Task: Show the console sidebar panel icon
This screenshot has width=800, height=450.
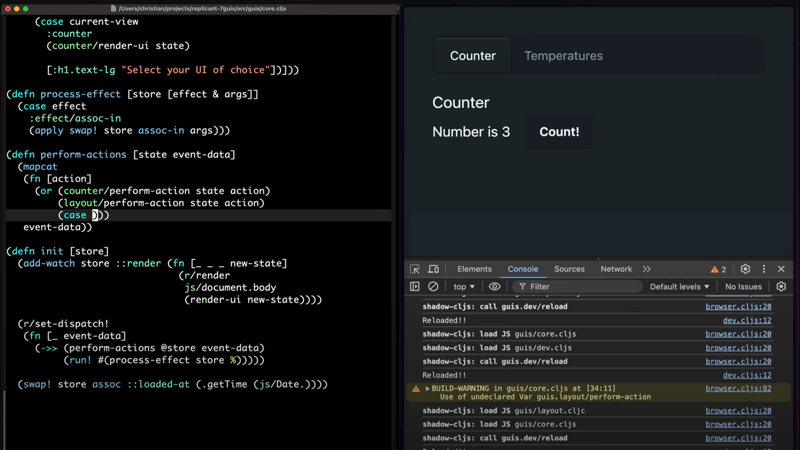Action: [x=415, y=287]
